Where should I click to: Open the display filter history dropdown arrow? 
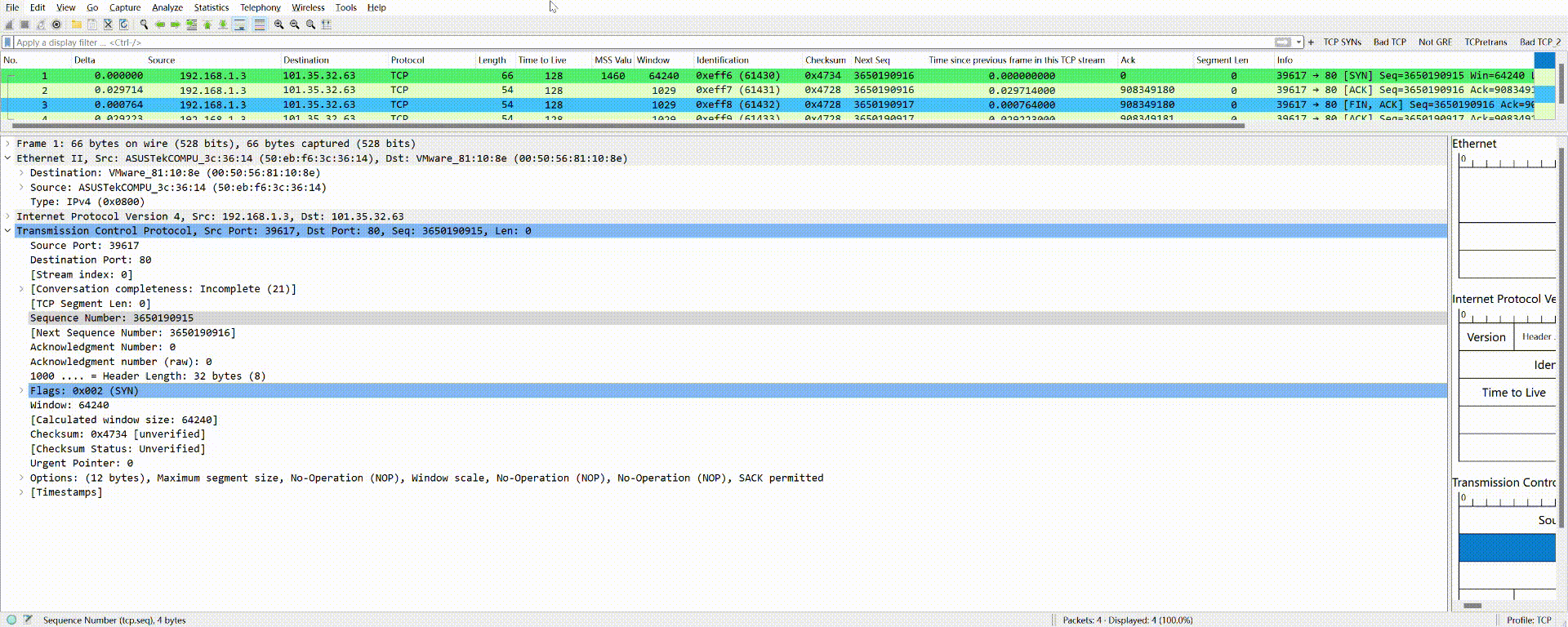pyautogui.click(x=1298, y=42)
